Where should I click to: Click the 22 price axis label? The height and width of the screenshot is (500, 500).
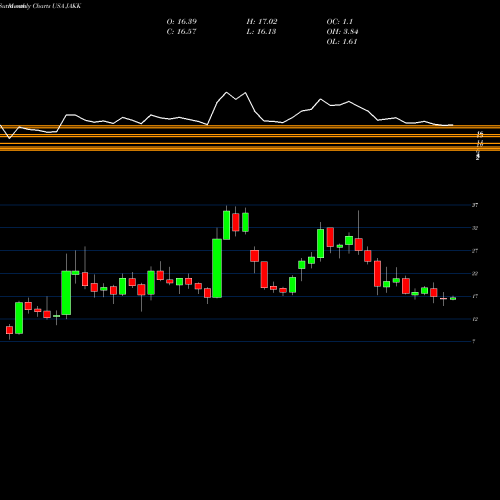[x=475, y=274]
